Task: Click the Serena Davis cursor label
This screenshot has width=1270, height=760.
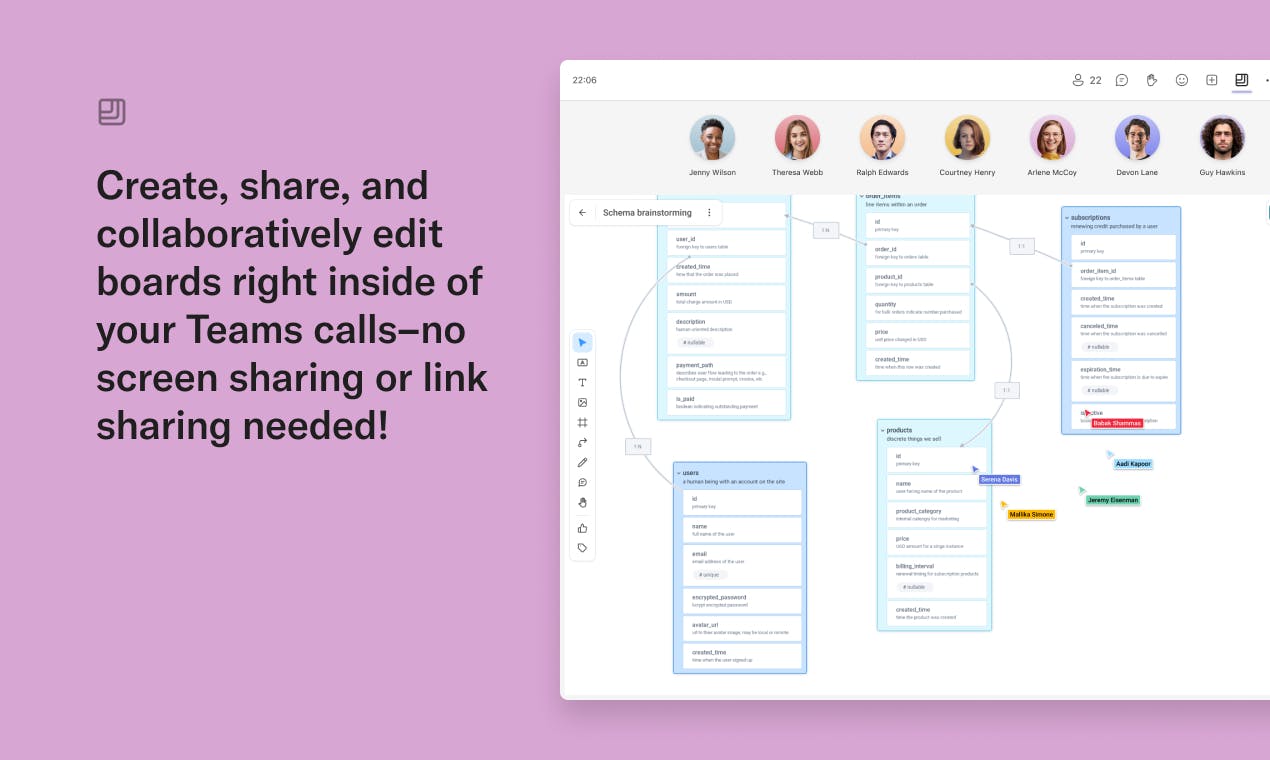Action: pos(999,480)
